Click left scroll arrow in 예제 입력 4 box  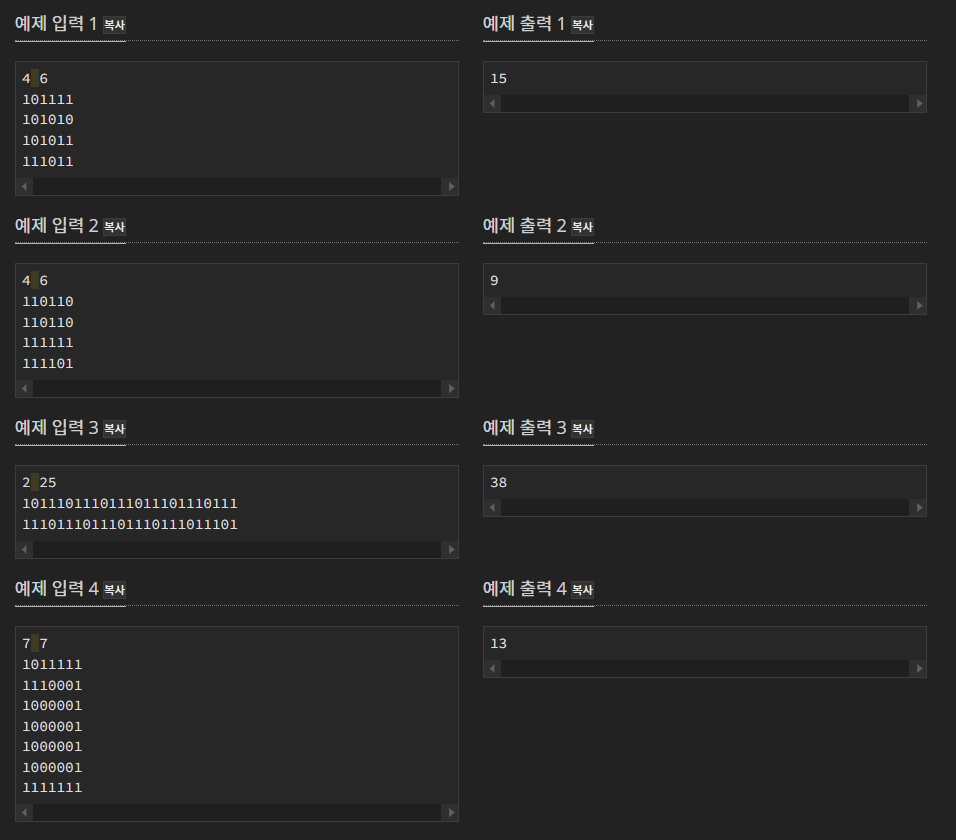[x=24, y=813]
